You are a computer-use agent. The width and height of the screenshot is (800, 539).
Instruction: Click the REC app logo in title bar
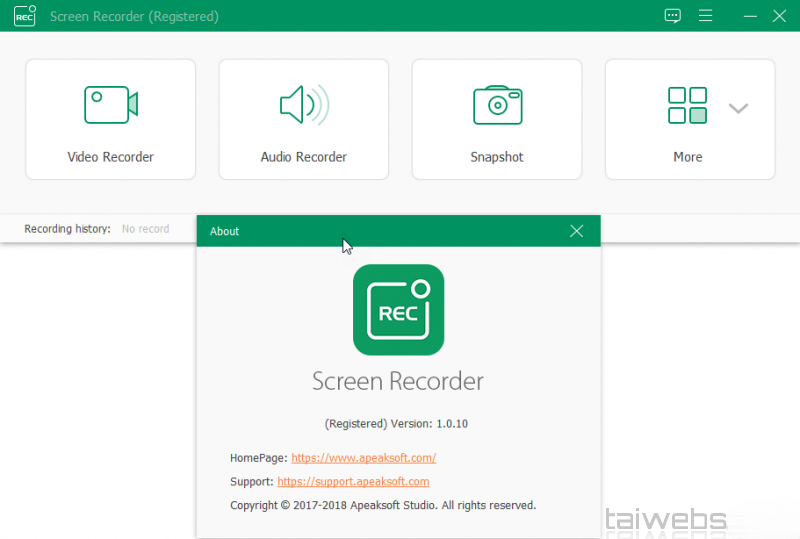(25, 16)
